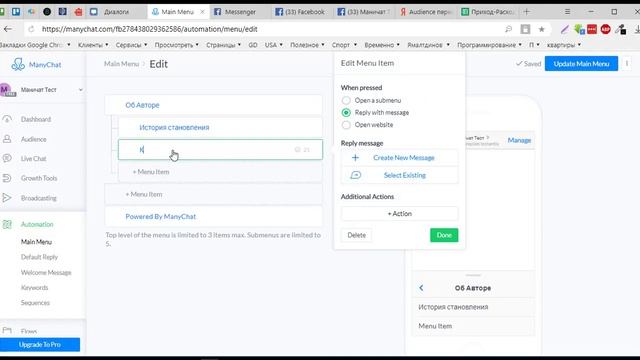Click the Main Menu breadcrumb link

(x=121, y=64)
